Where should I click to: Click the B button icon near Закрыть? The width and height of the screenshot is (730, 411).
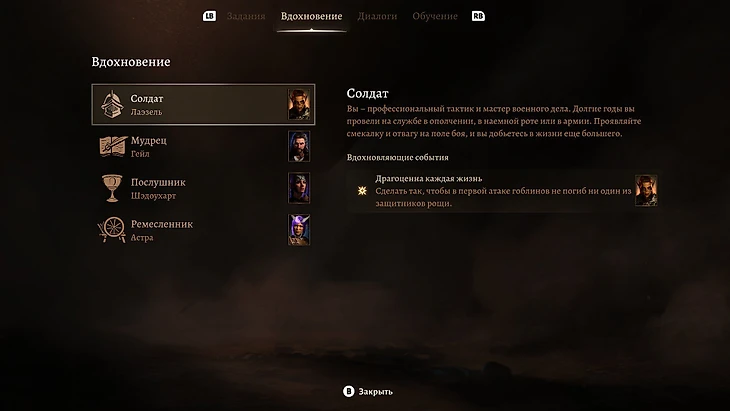coord(348,391)
